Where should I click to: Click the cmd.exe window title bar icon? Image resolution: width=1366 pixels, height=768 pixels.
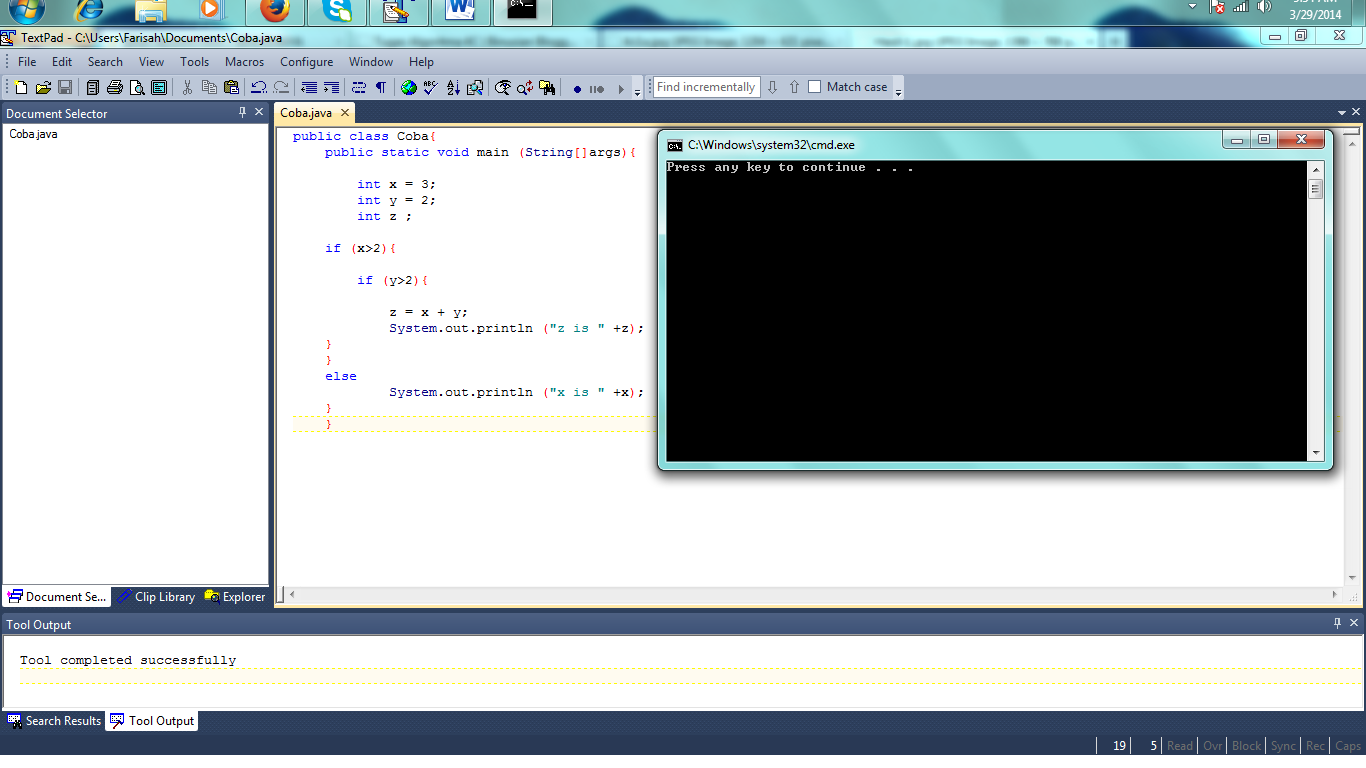[675, 145]
